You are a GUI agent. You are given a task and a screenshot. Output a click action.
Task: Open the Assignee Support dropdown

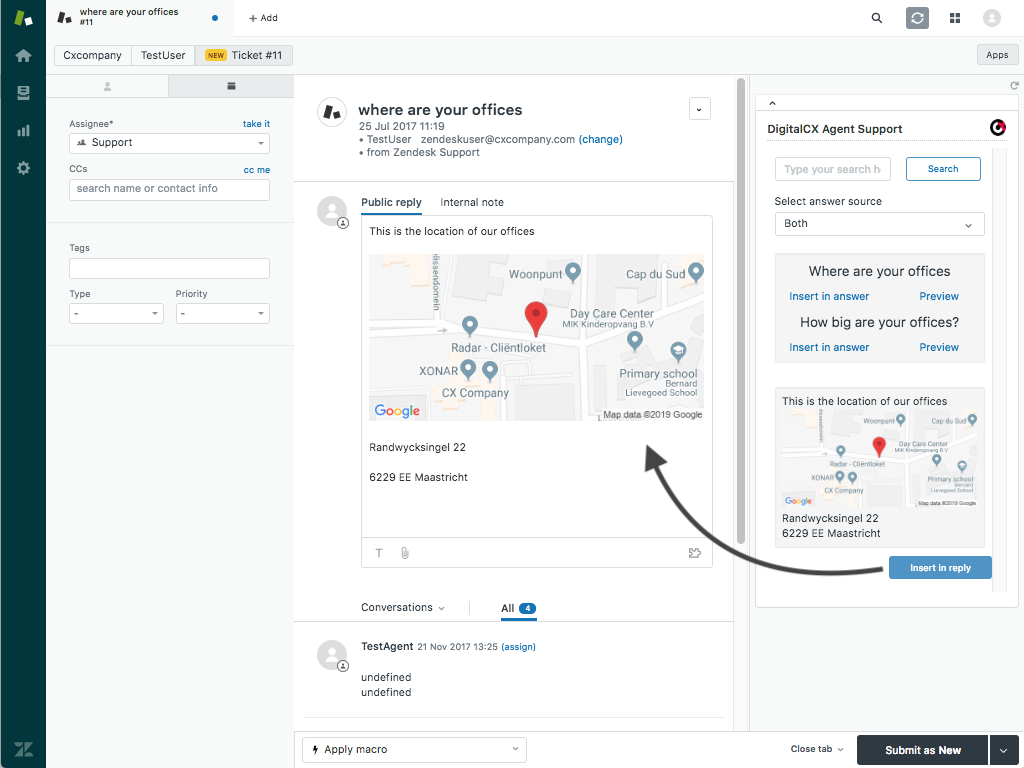pos(169,143)
